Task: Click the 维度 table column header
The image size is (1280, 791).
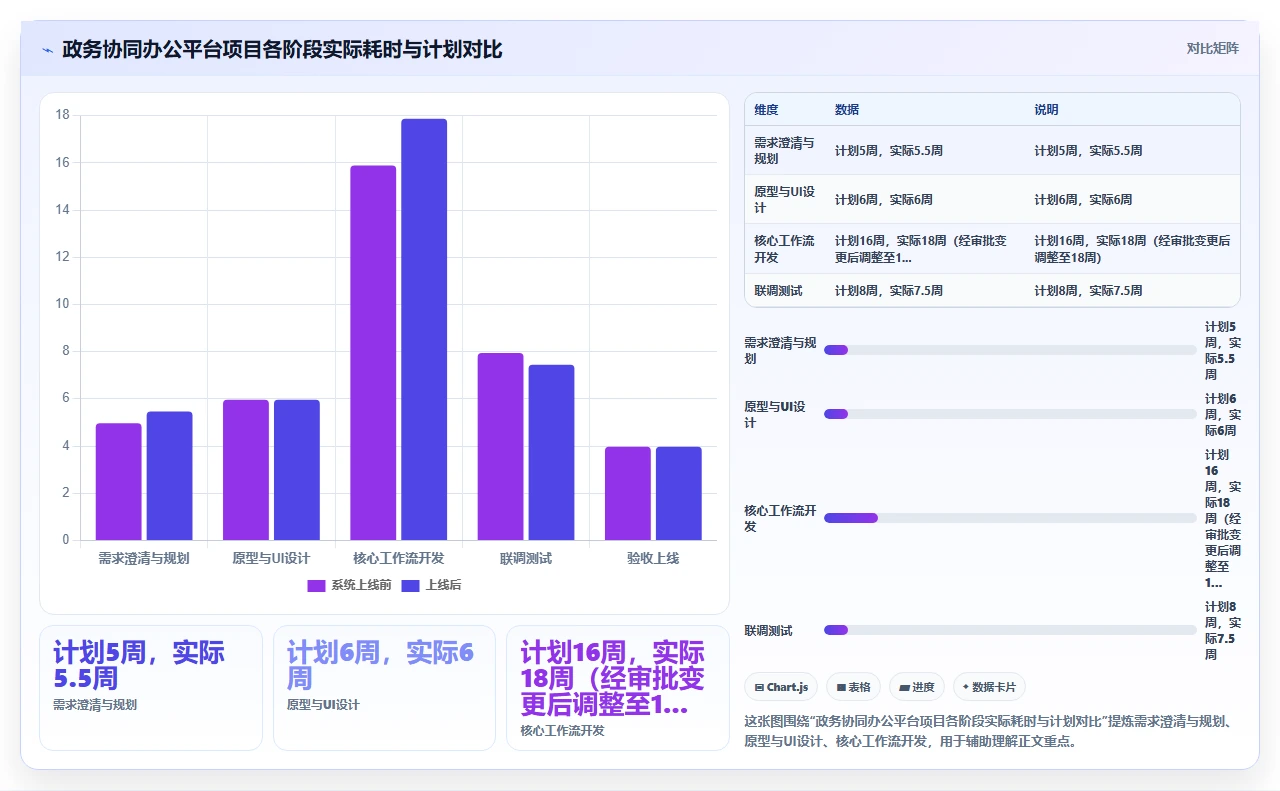Action: pos(766,110)
